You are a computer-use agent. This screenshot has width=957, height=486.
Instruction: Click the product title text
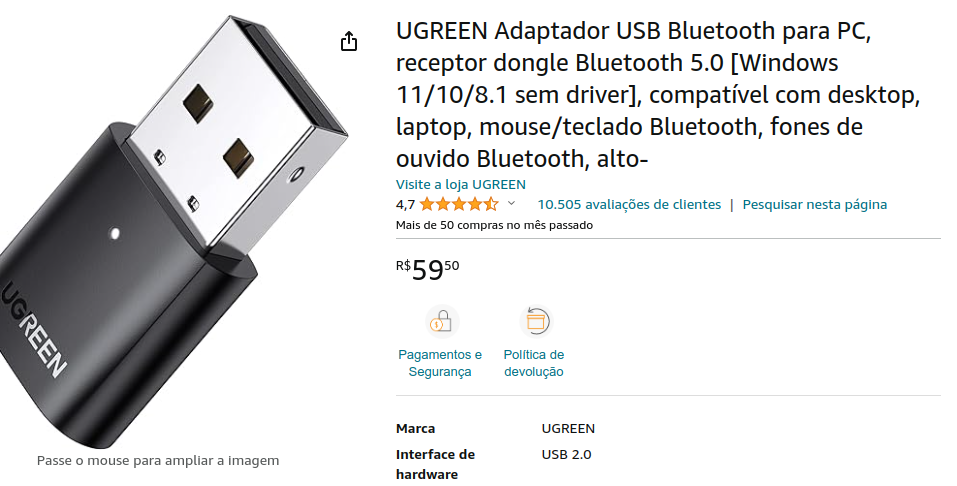pyautogui.click(x=658, y=95)
